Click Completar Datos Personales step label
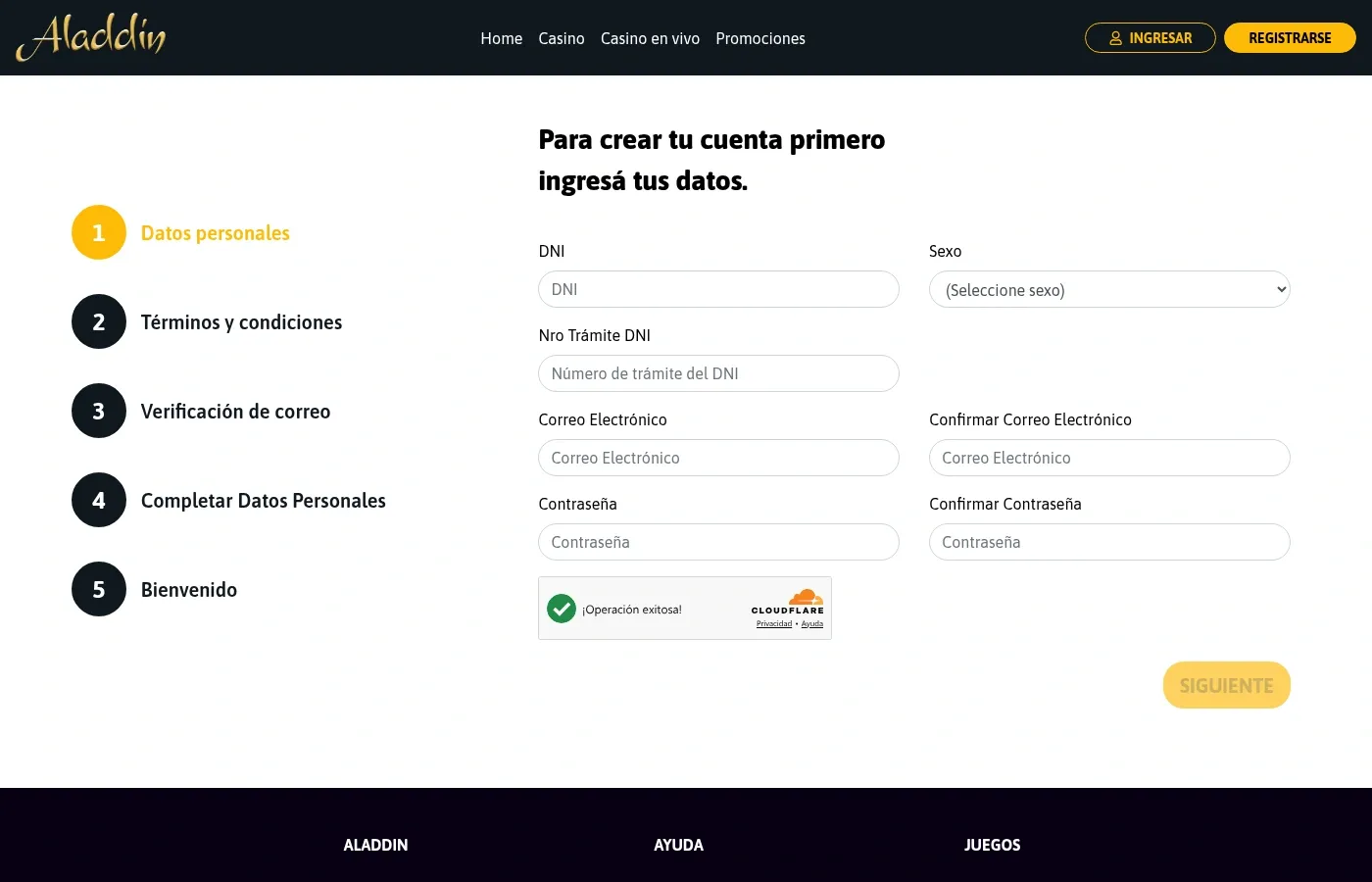Viewport: 1372px width, 882px height. [x=264, y=501]
